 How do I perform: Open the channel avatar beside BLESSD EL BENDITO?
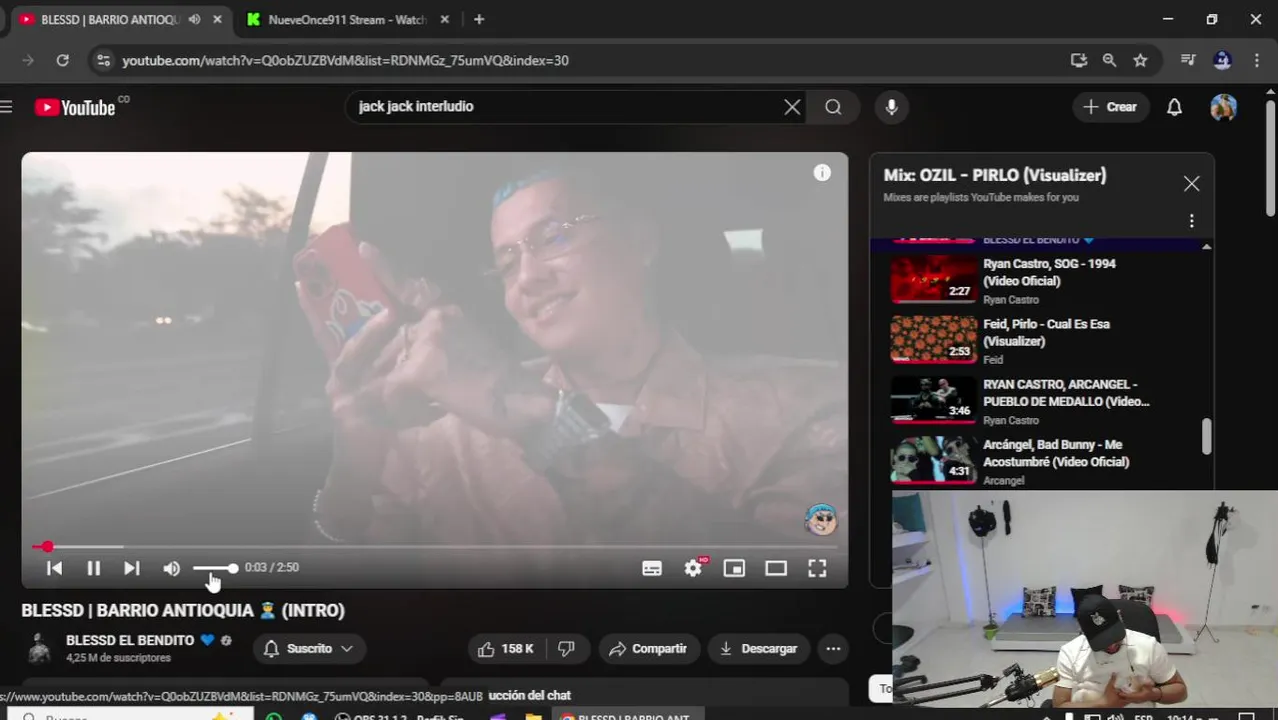click(39, 649)
